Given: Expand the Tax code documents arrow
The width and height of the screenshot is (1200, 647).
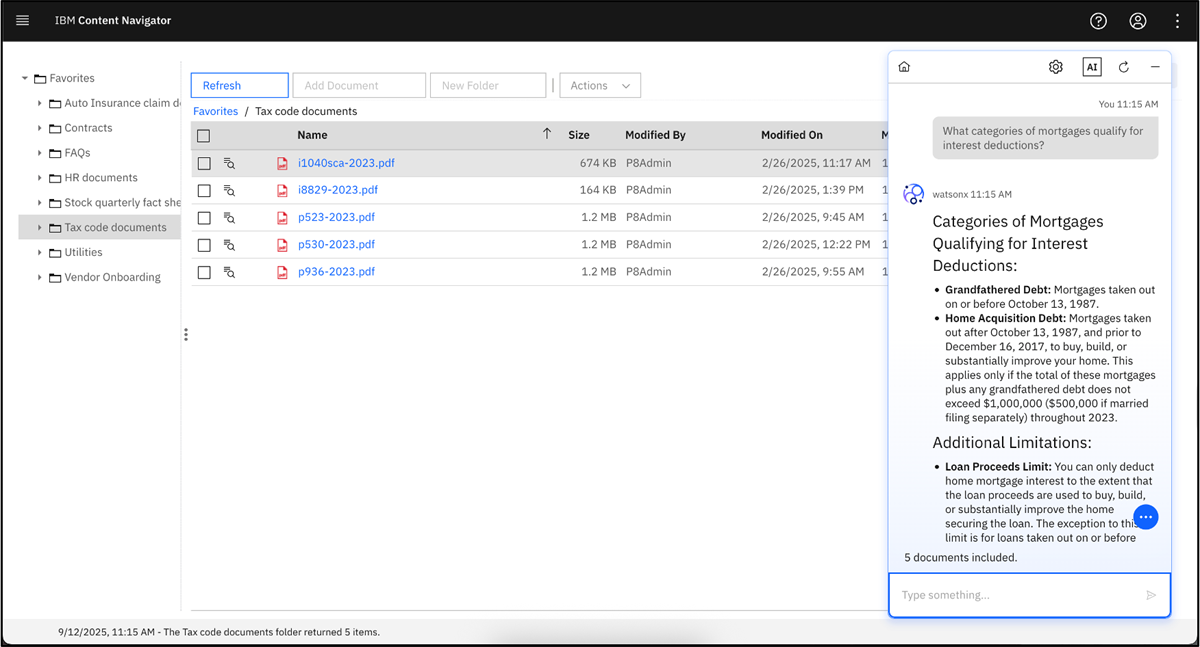Looking at the screenshot, I should (40, 228).
